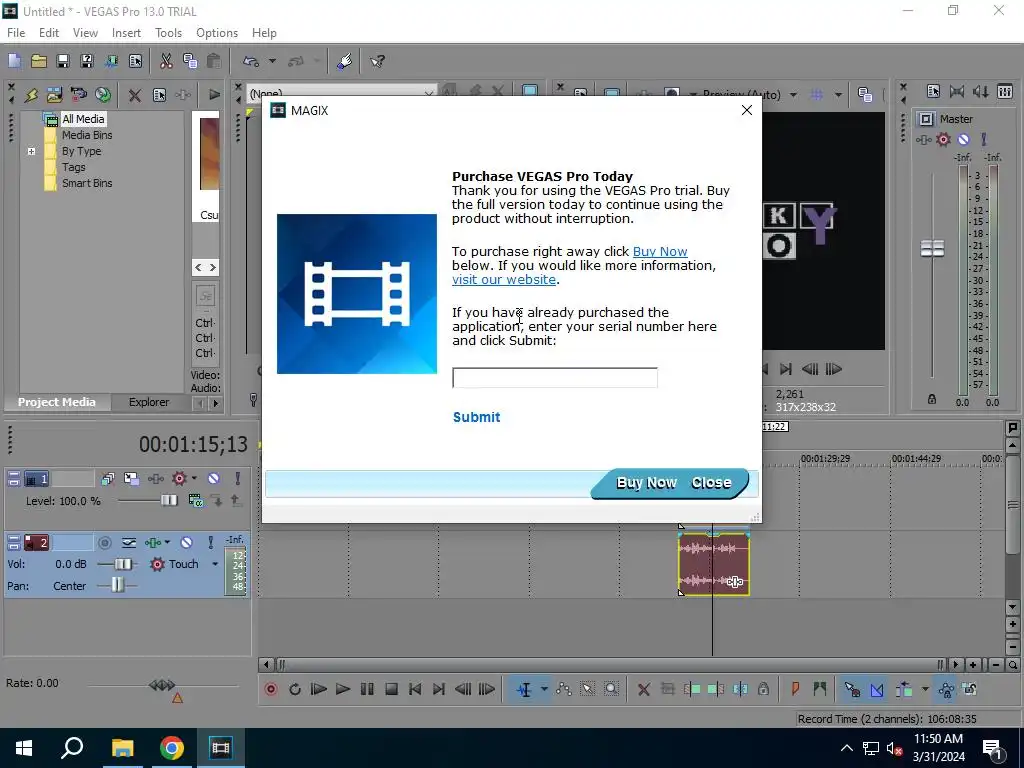
Task: Click Pause in the transport bar
Action: pos(367,689)
